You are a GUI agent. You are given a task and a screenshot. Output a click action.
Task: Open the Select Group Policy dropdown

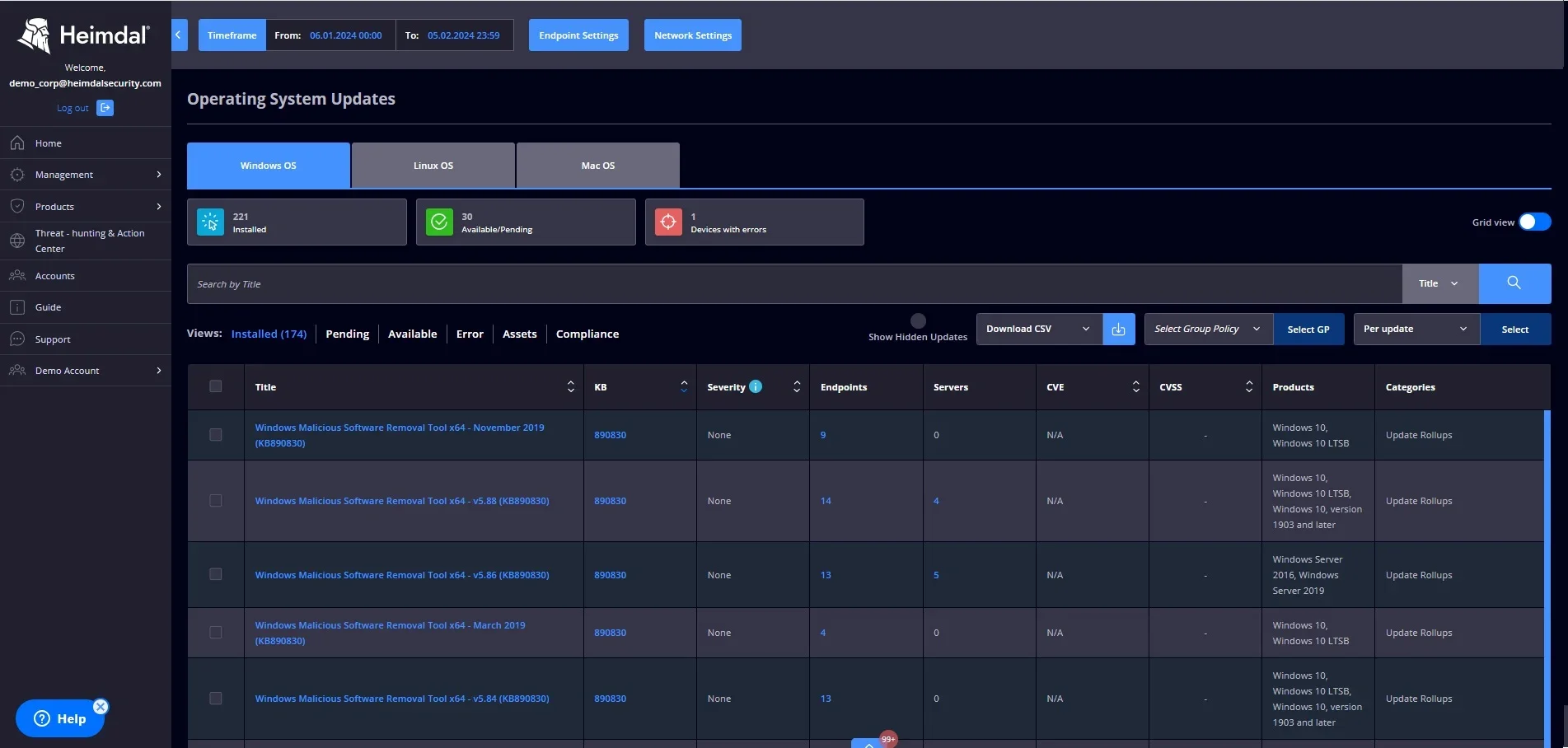1207,330
